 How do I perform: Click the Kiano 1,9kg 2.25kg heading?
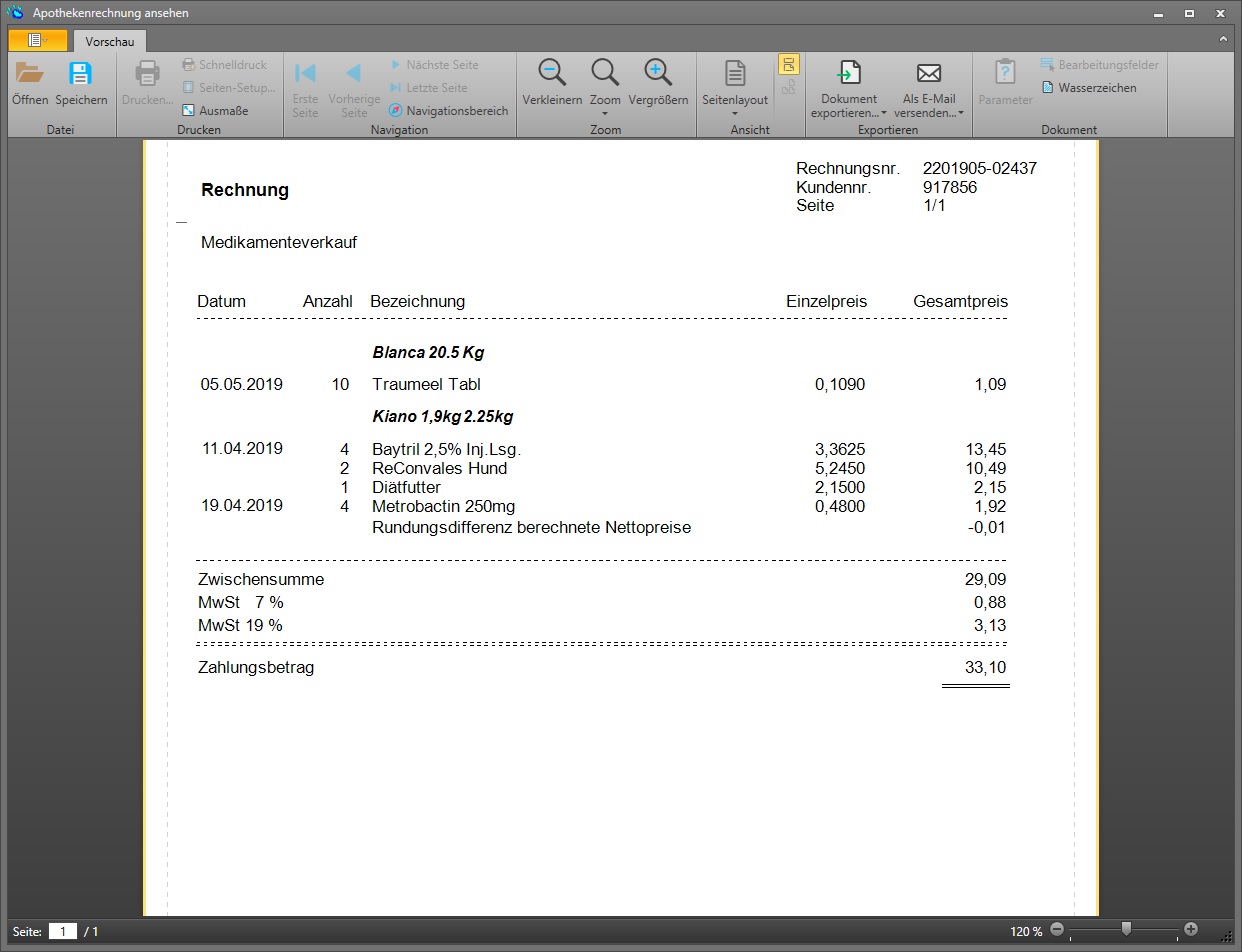click(x=443, y=416)
